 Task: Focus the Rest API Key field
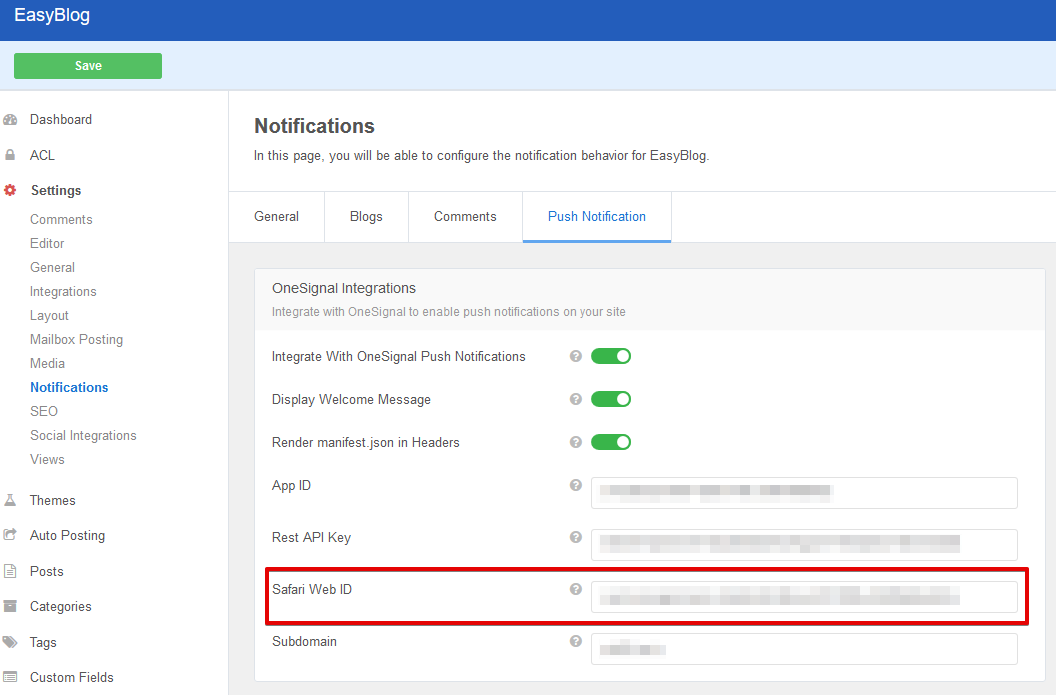click(x=804, y=545)
